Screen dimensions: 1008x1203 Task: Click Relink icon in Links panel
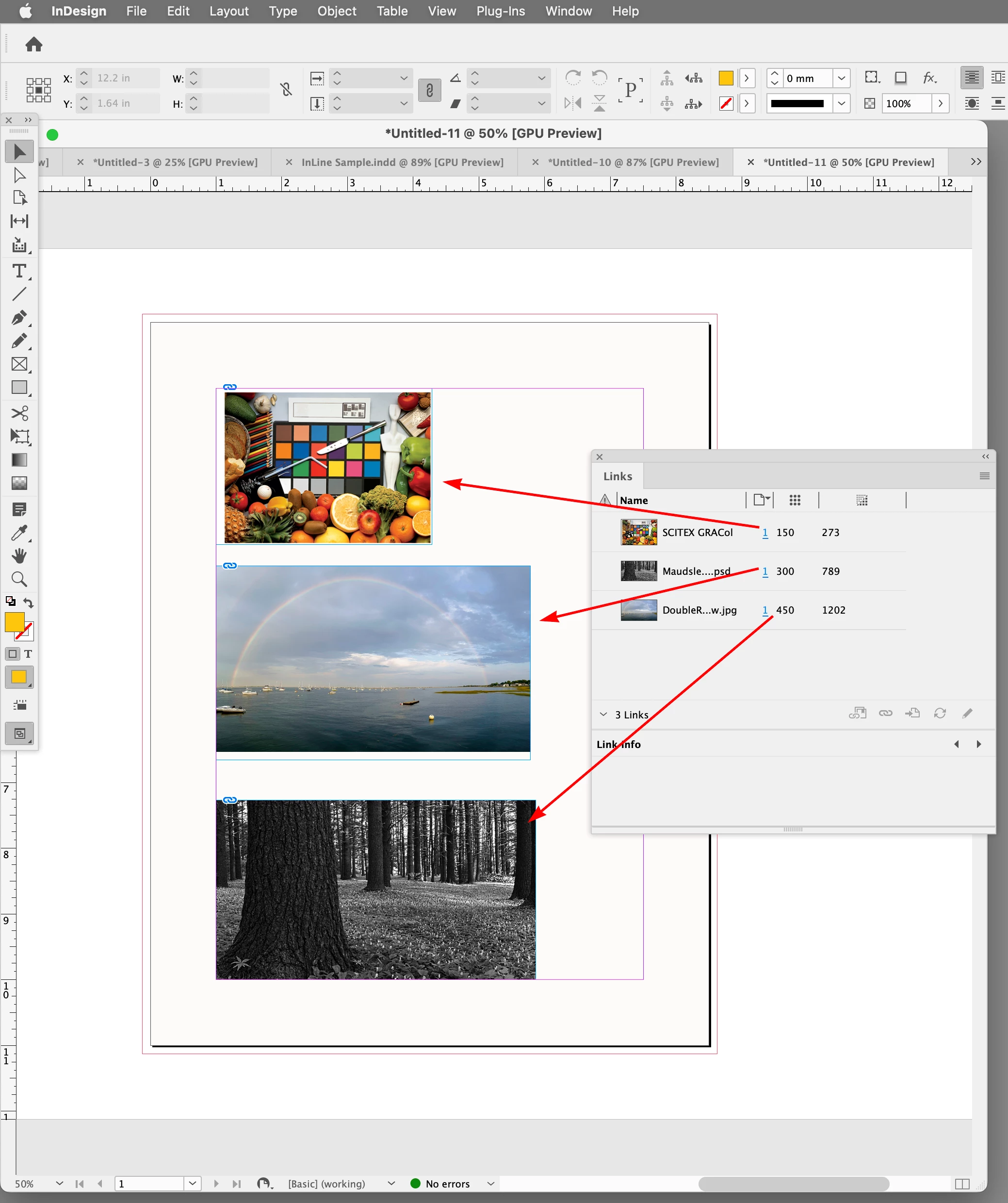[x=885, y=713]
